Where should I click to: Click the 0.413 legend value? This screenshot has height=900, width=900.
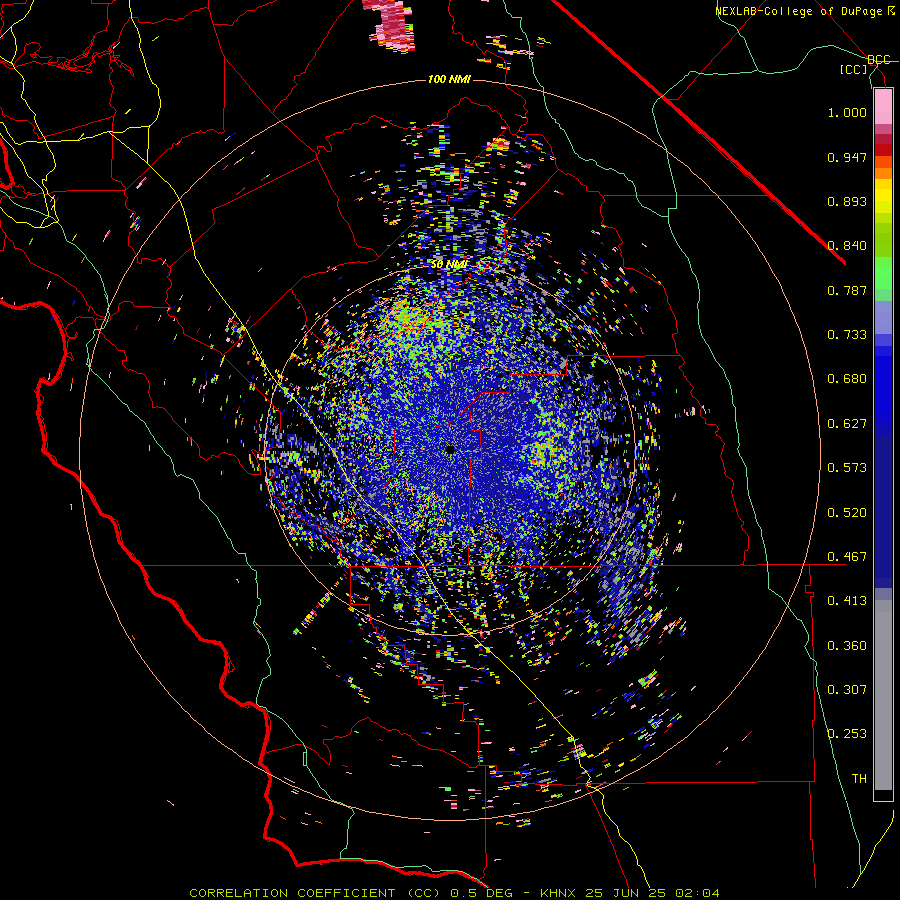click(847, 601)
